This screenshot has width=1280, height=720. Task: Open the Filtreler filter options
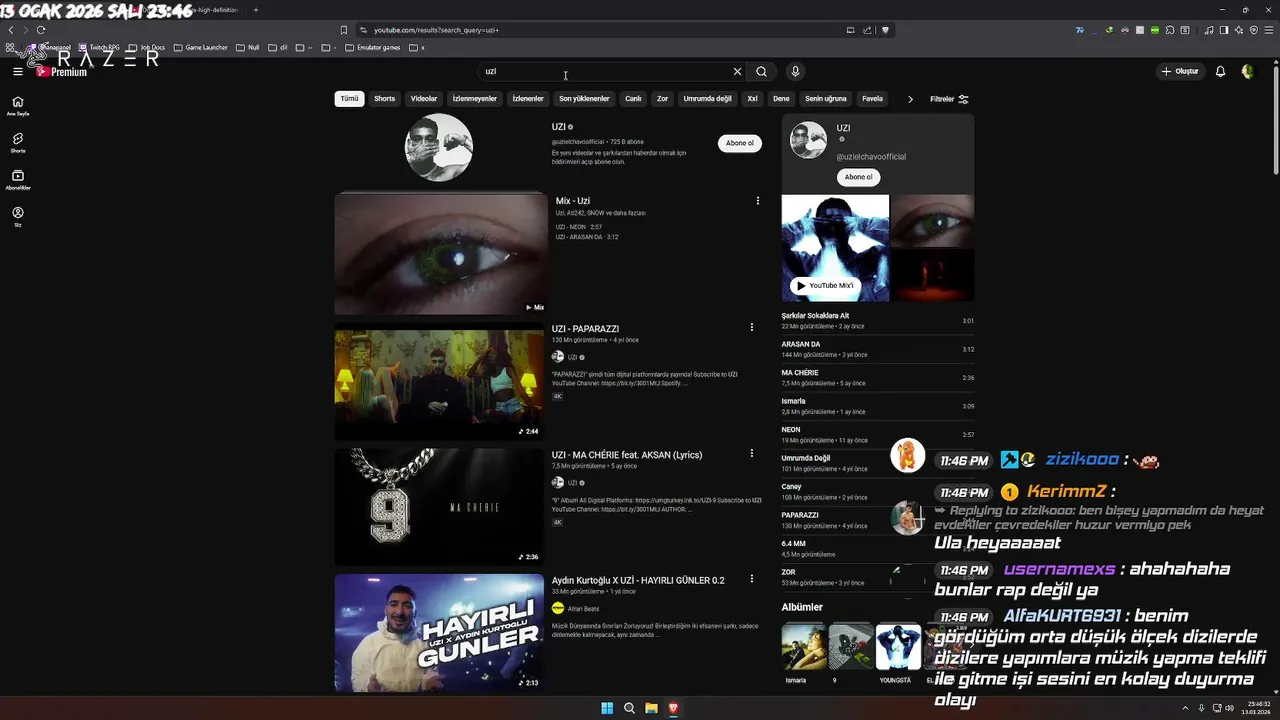[949, 99]
